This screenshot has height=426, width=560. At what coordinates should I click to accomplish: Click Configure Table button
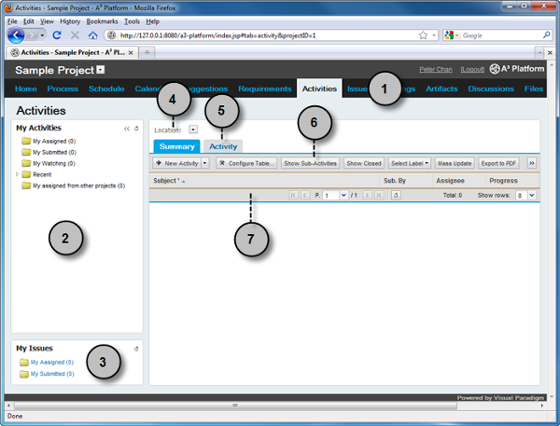(x=246, y=163)
